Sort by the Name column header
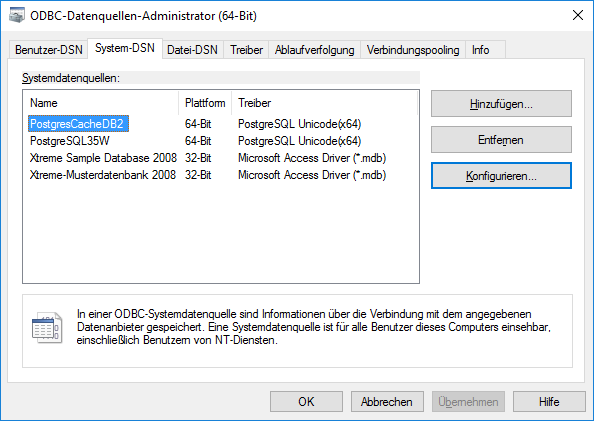This screenshot has width=594, height=421. (101, 103)
